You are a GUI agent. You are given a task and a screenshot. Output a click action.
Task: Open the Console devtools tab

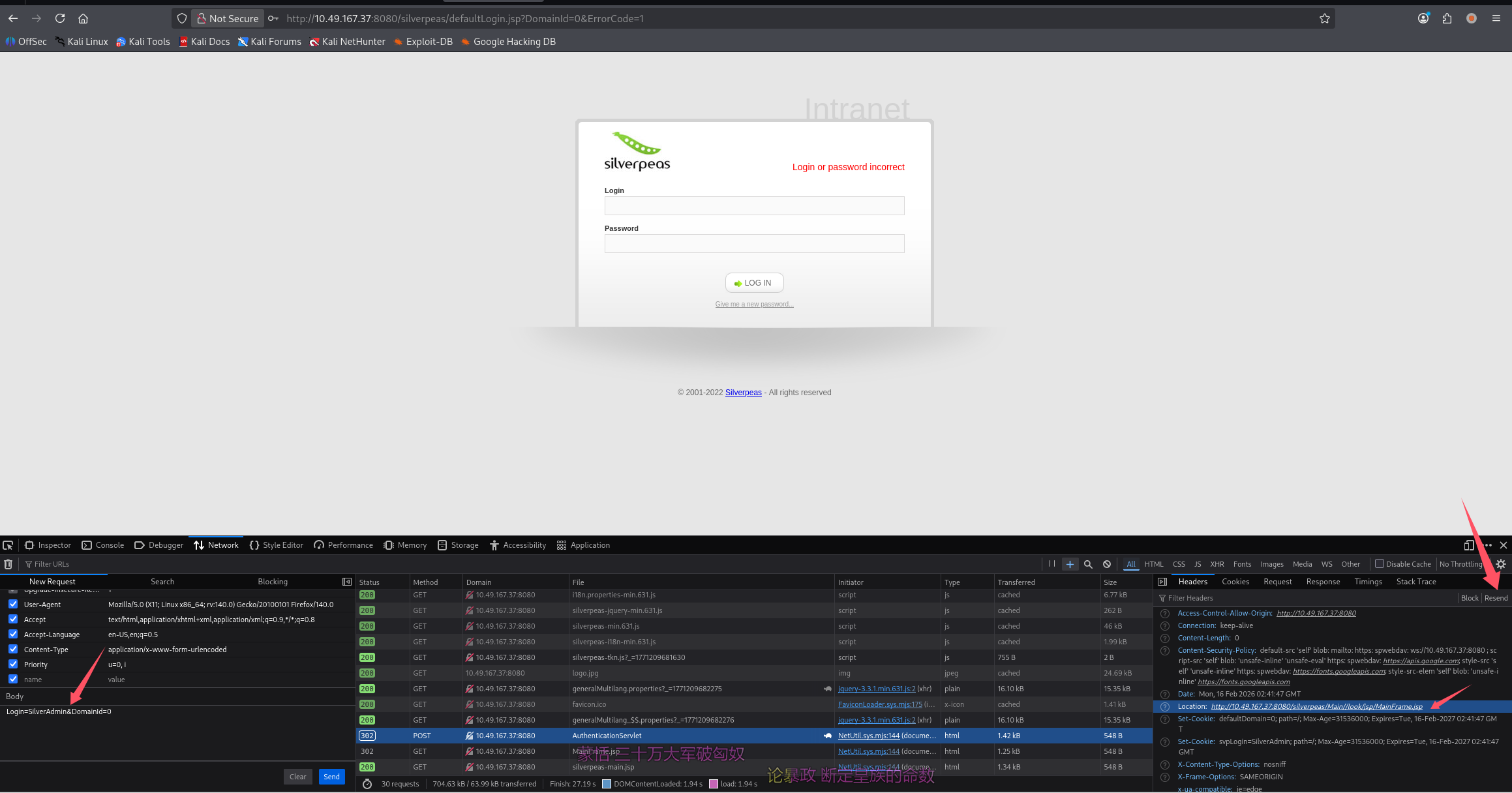click(103, 545)
